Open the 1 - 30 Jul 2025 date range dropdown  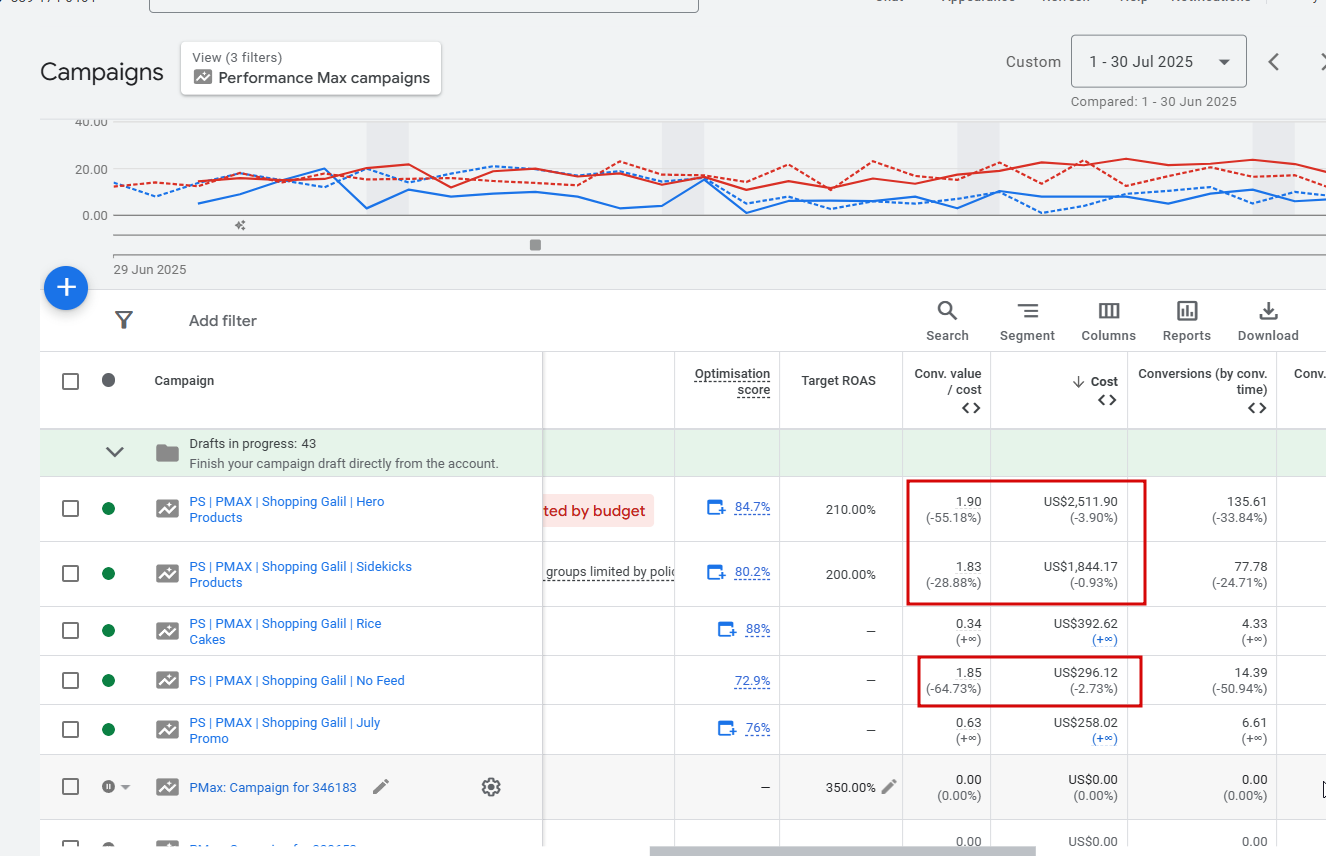coord(1158,62)
